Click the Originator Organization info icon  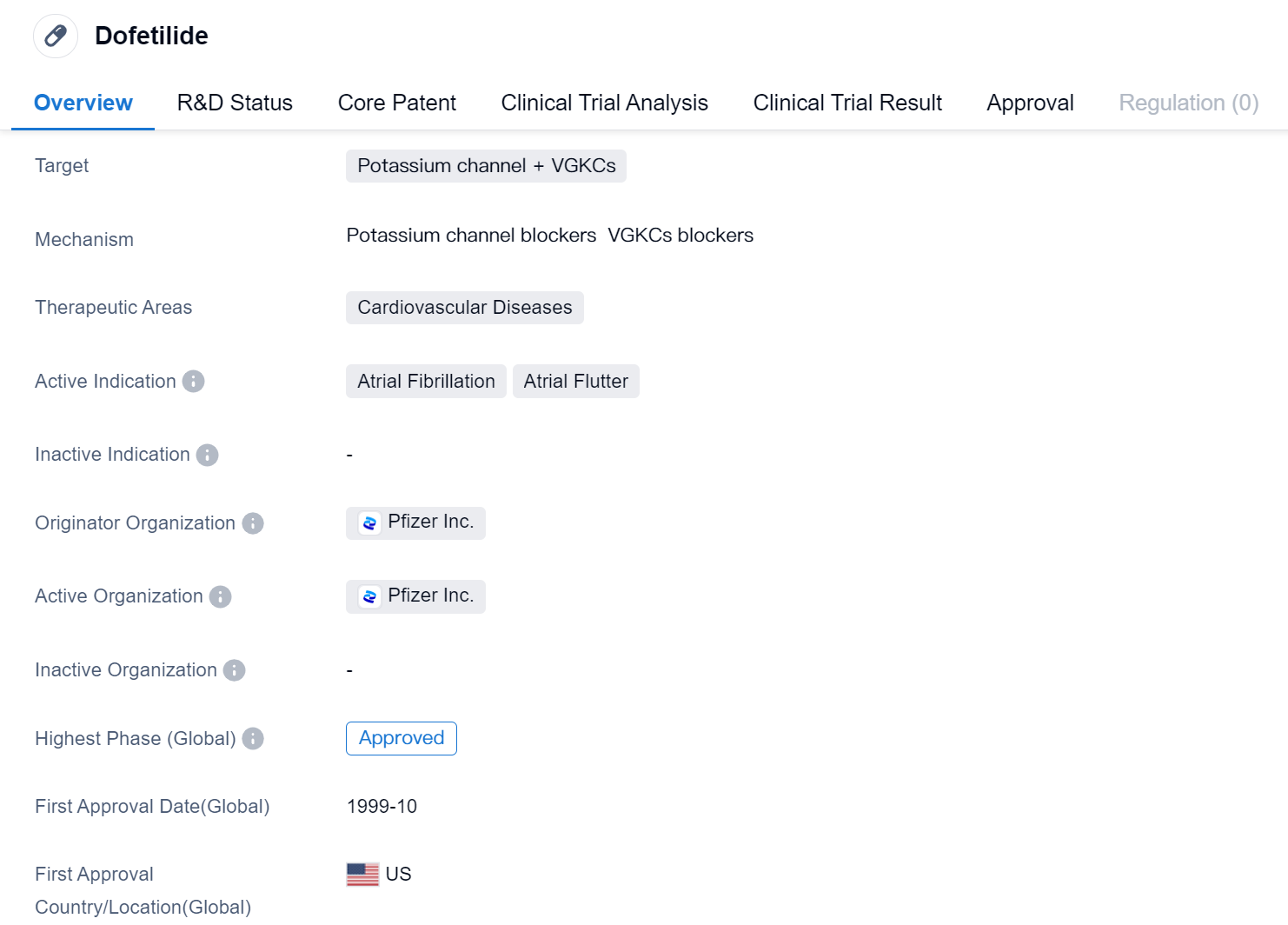[x=253, y=523]
